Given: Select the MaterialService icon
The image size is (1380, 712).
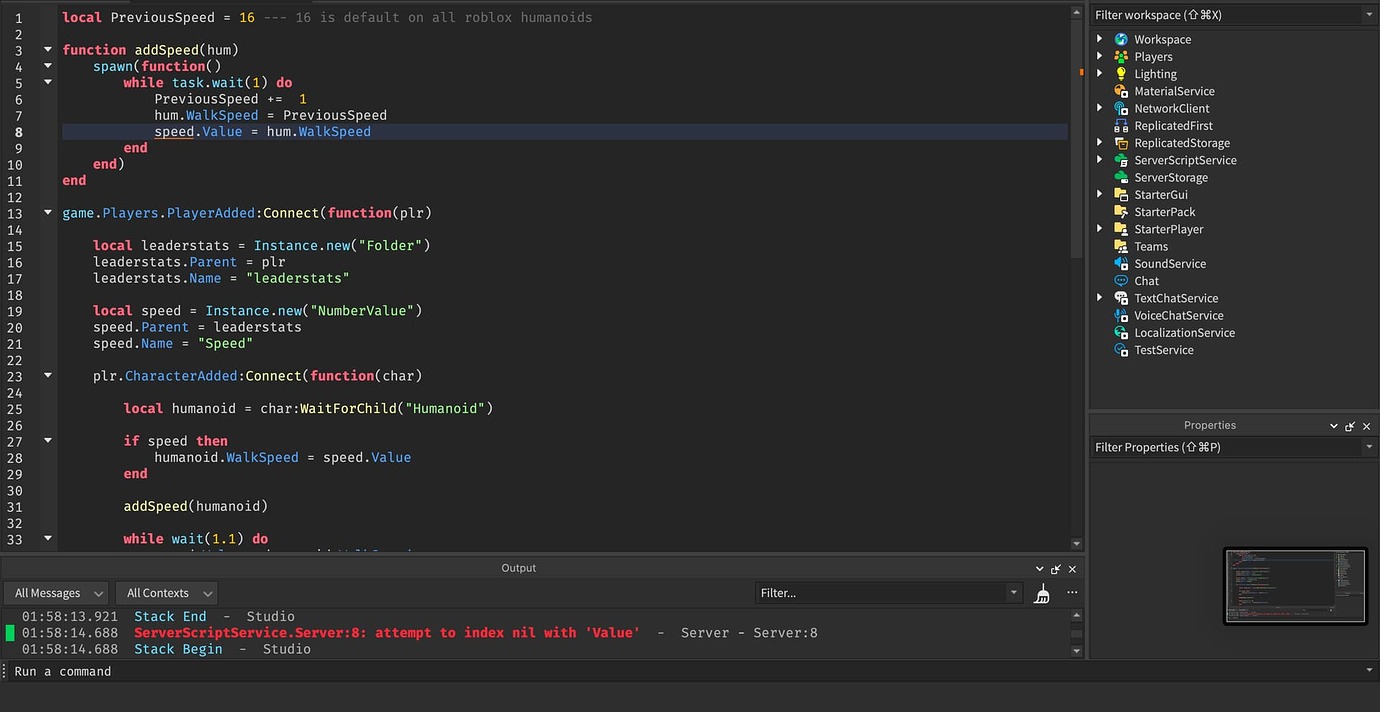Looking at the screenshot, I should coord(1121,91).
